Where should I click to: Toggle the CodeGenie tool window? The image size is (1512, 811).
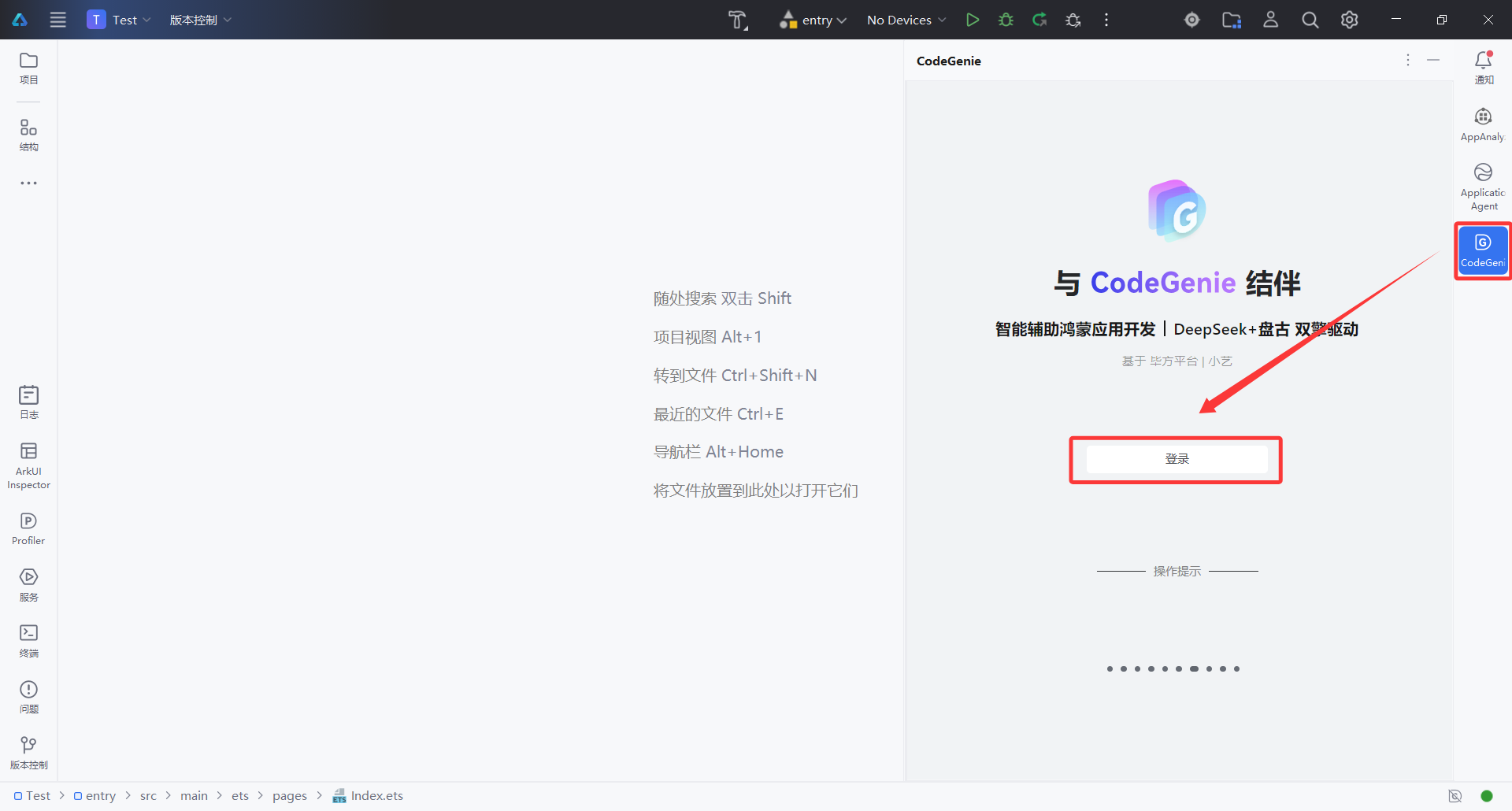coord(1484,251)
